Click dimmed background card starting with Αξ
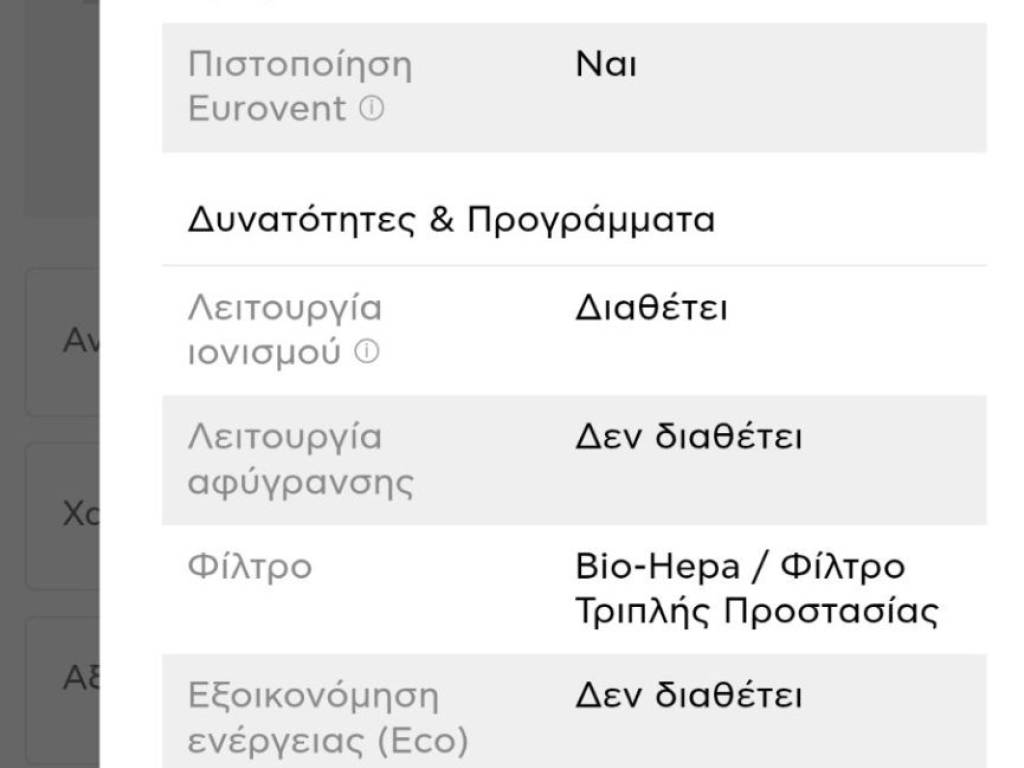 click(x=62, y=680)
